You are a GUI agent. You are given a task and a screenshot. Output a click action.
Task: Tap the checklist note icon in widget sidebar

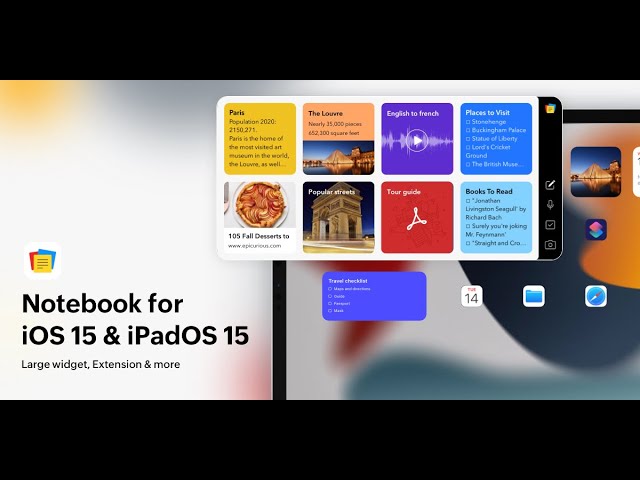point(550,225)
